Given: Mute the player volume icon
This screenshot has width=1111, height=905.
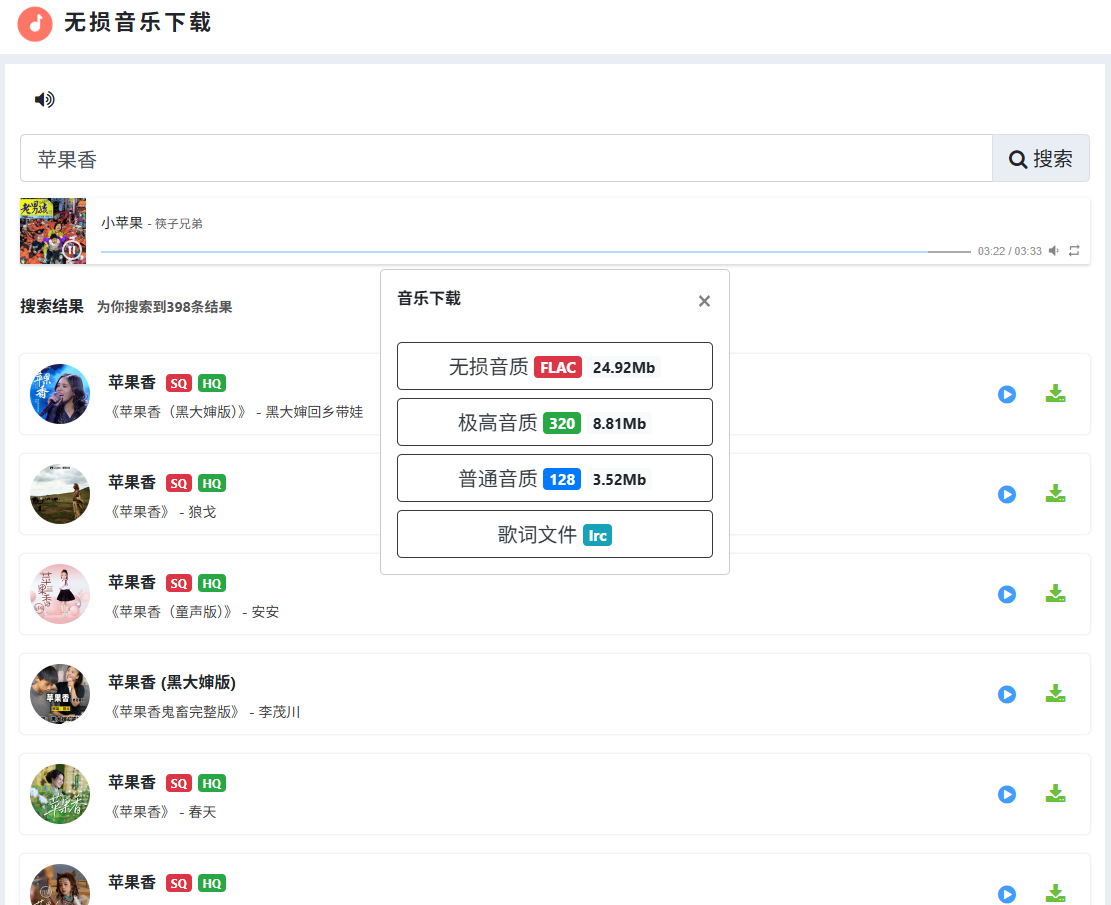Looking at the screenshot, I should pos(1054,251).
